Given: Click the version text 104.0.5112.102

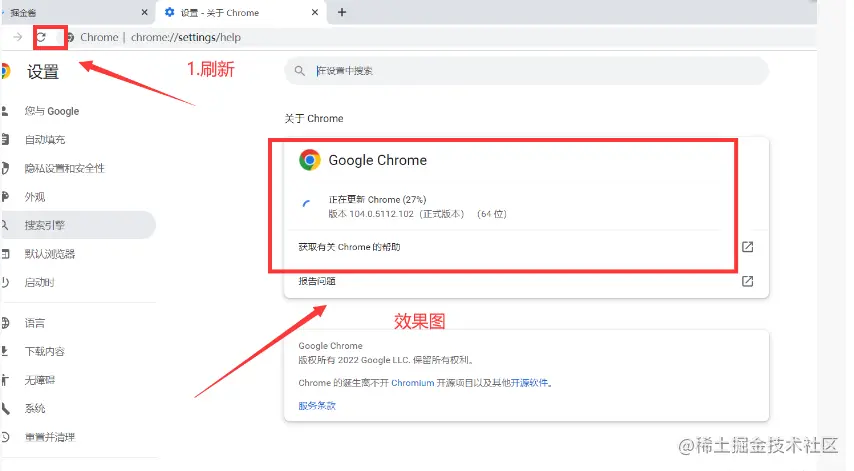Looking at the screenshot, I should (381, 214).
